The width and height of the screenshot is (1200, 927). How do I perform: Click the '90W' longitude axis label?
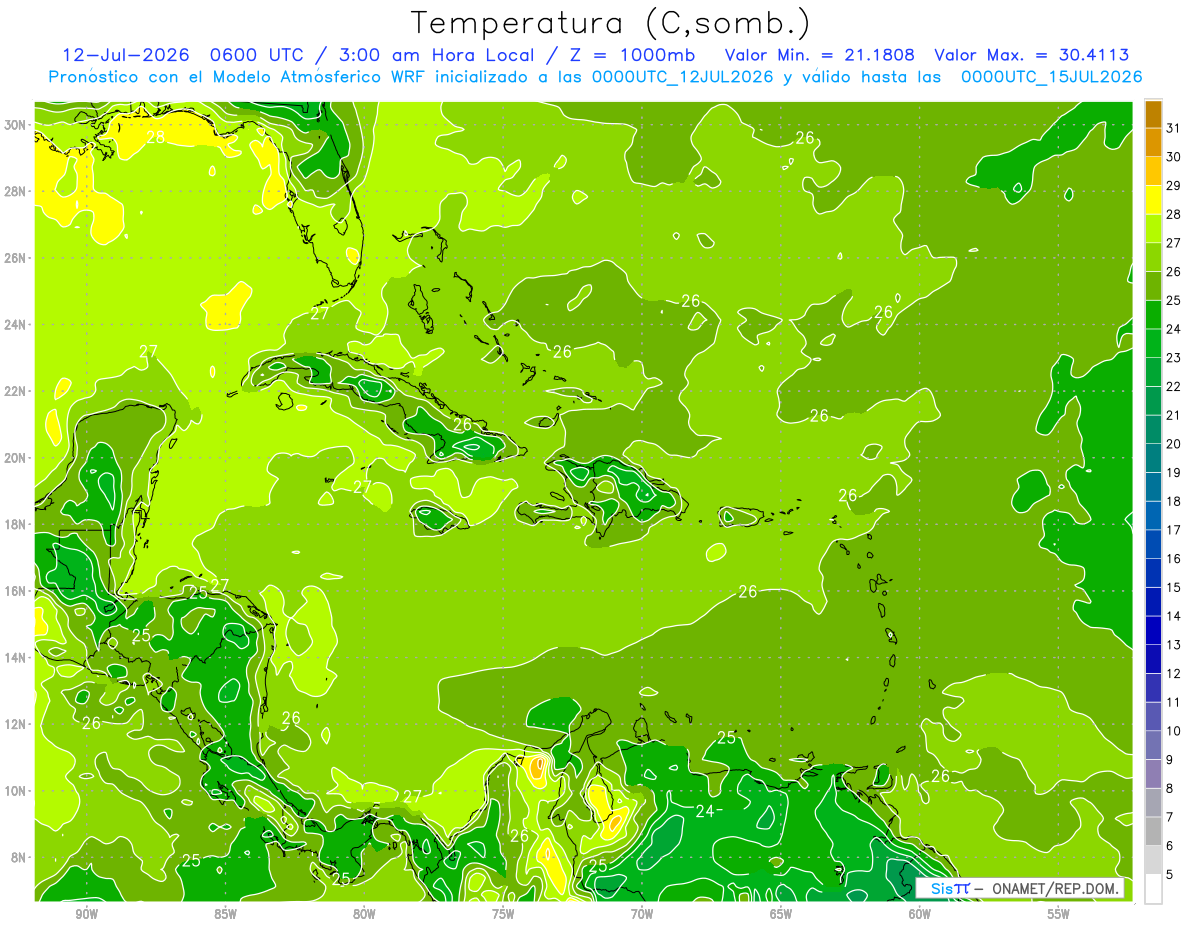click(x=86, y=915)
